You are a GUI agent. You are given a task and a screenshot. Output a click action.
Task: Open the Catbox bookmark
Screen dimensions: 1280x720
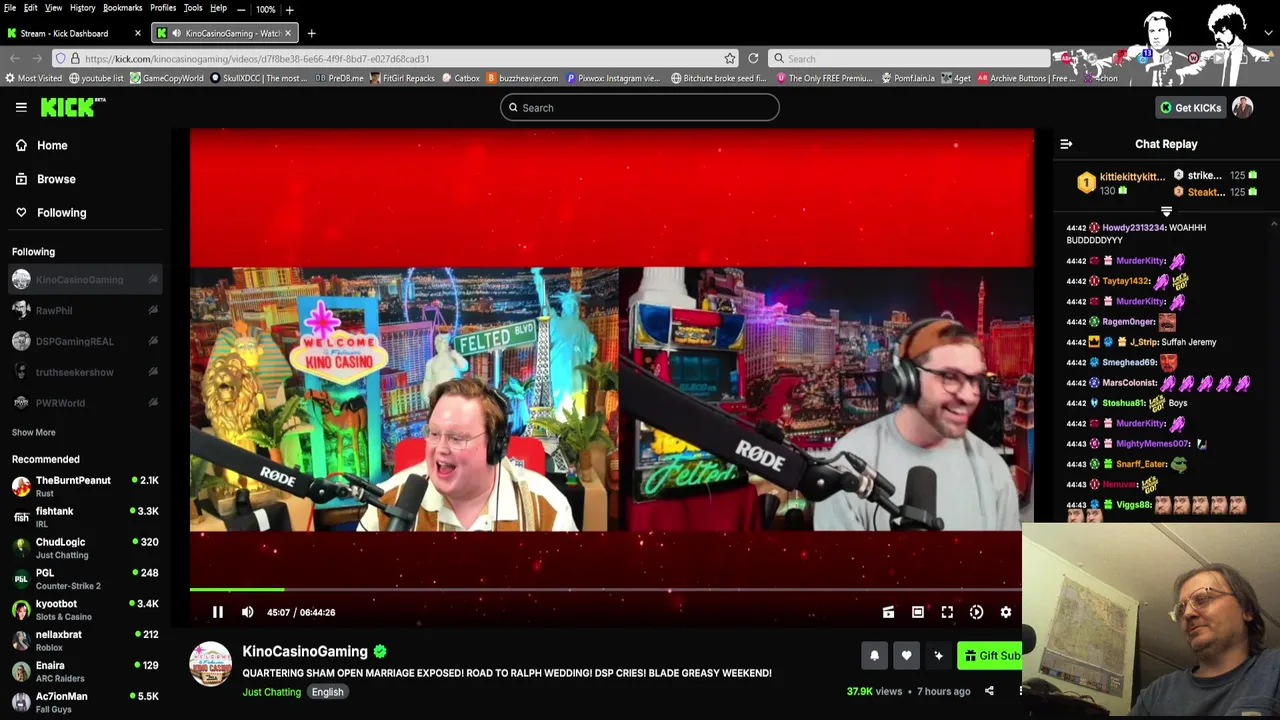coord(459,78)
